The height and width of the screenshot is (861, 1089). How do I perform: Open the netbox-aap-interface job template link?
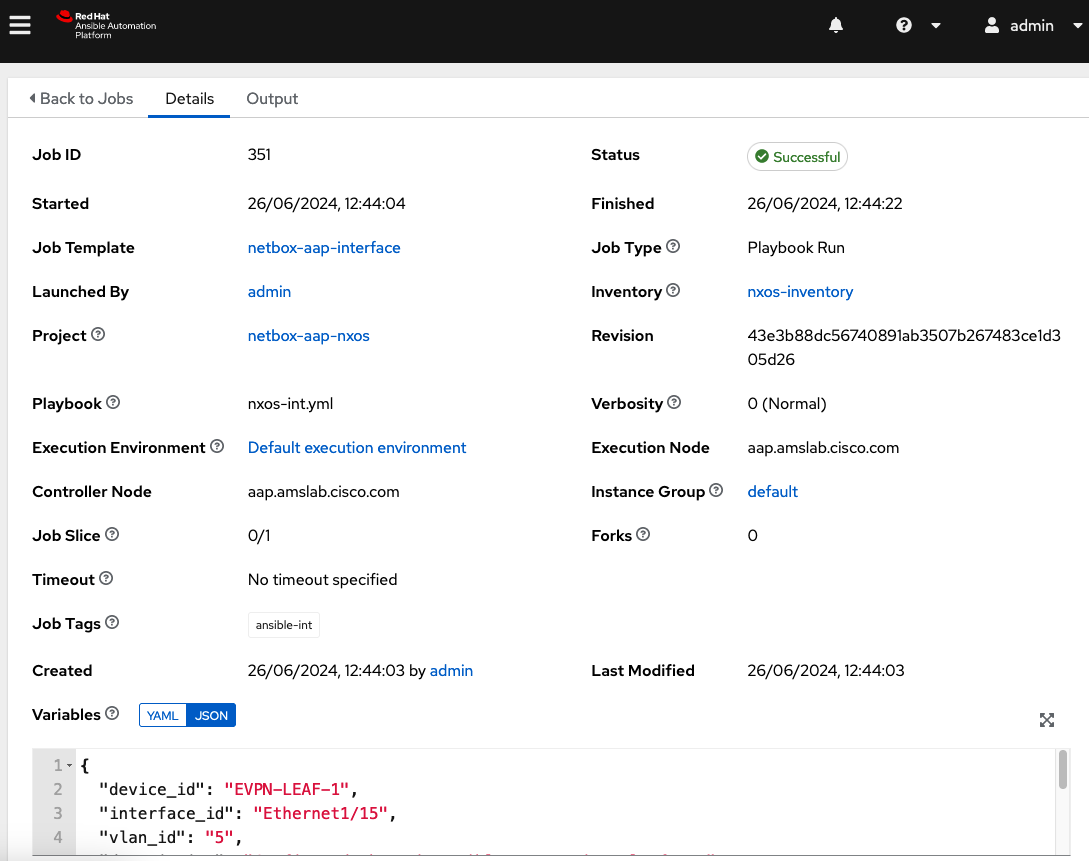point(324,248)
